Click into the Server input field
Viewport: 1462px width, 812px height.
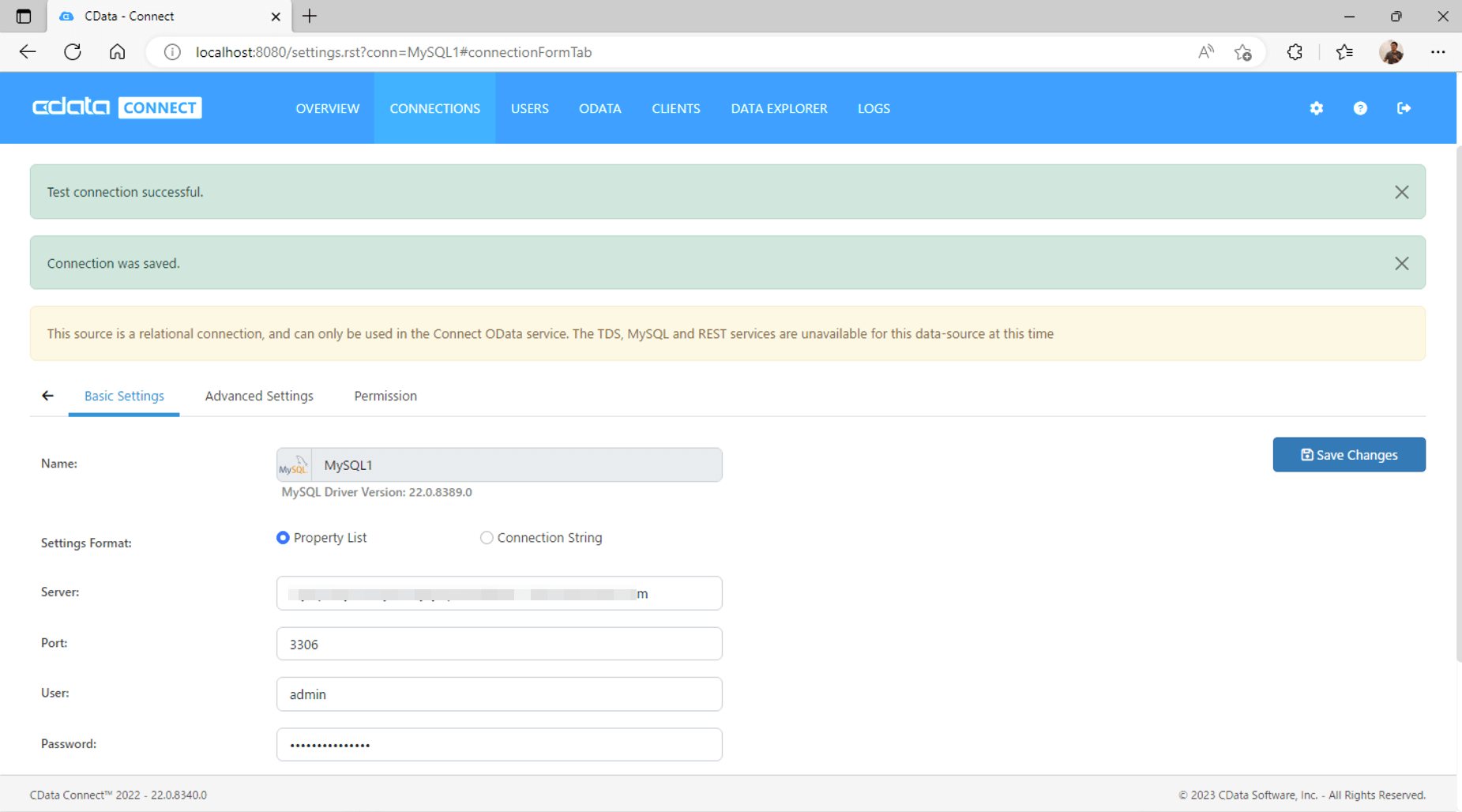coord(499,593)
